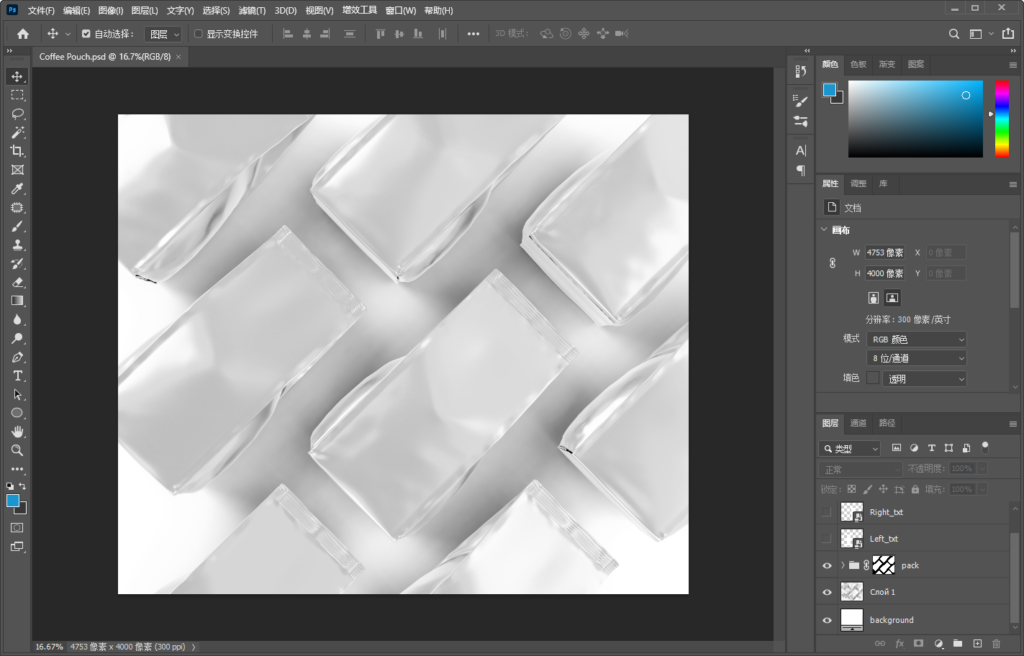The height and width of the screenshot is (656, 1024).
Task: Add a layer style fx icon
Action: (x=899, y=644)
